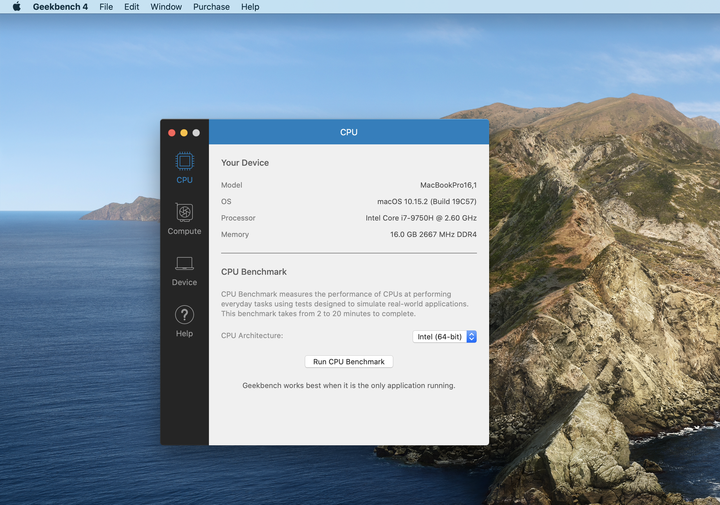This screenshot has height=505, width=720.
Task: Start the Run CPU Benchmark button
Action: (349, 362)
